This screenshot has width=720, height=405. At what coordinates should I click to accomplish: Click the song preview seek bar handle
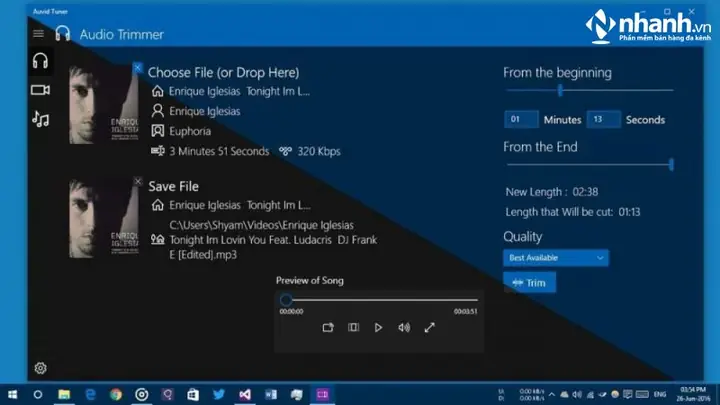286,300
